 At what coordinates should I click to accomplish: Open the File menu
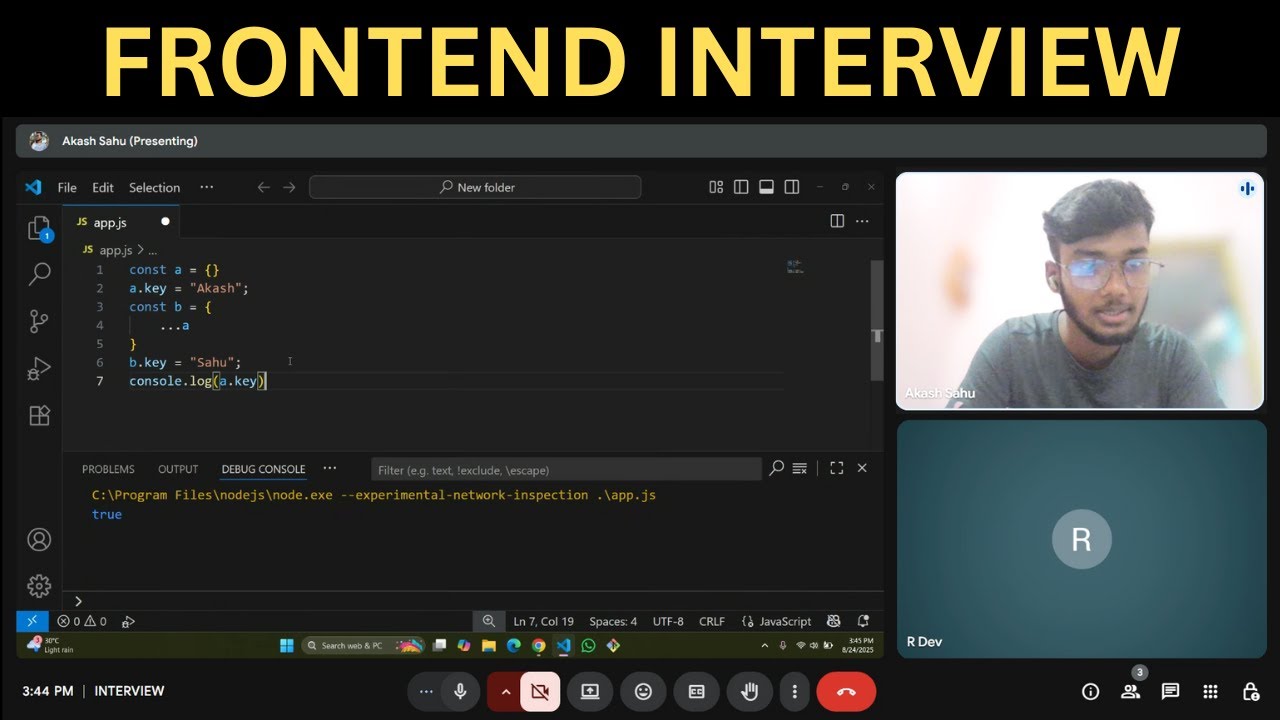coord(67,187)
